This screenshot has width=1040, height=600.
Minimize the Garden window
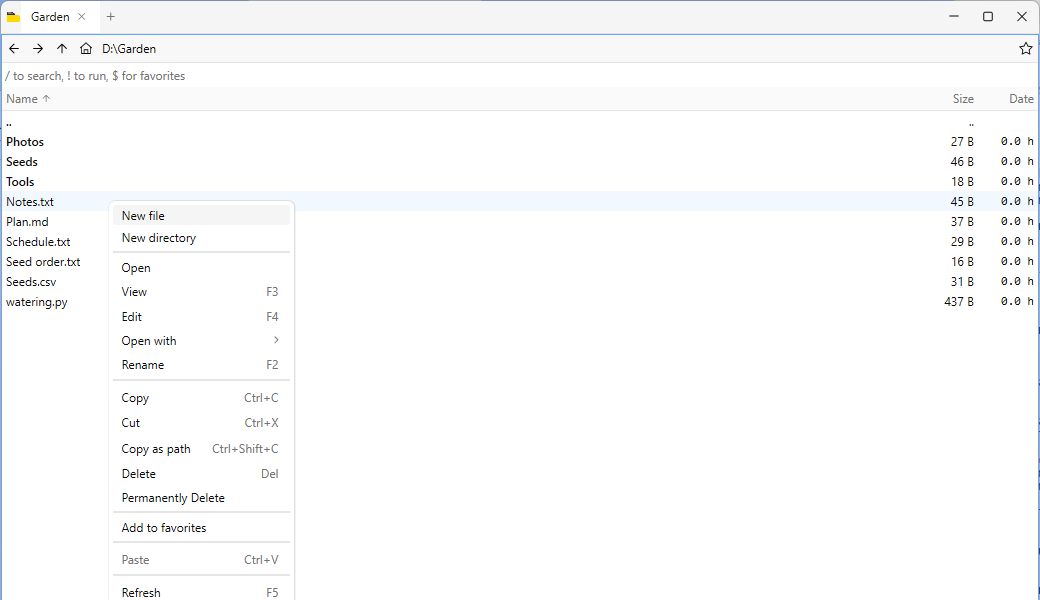(x=954, y=17)
